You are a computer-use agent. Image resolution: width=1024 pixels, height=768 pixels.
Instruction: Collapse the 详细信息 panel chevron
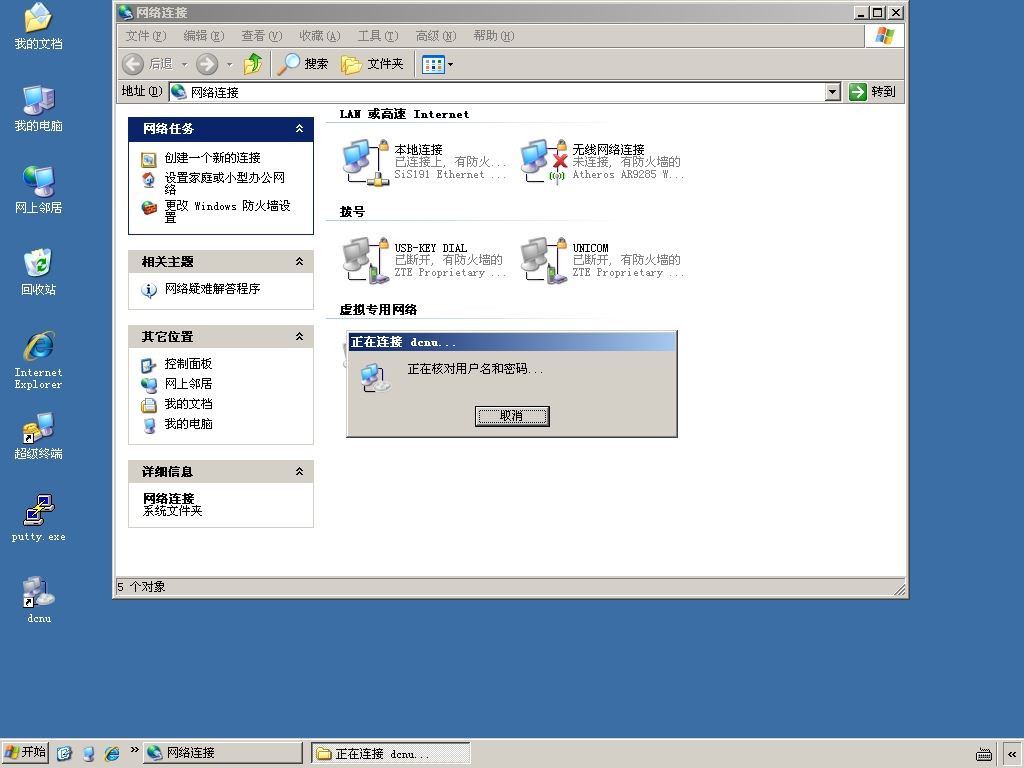click(x=299, y=472)
